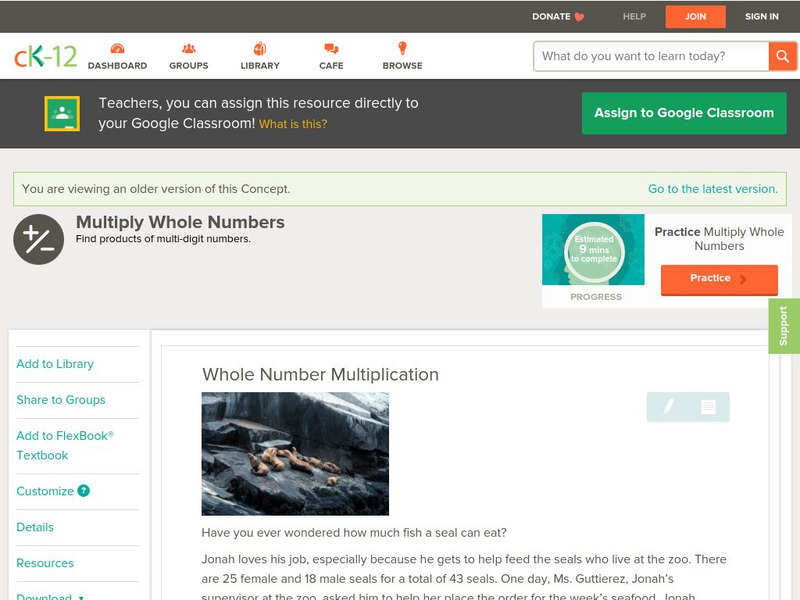The image size is (800, 600).
Task: Open the Dashboard gauge icon
Action: (x=117, y=49)
